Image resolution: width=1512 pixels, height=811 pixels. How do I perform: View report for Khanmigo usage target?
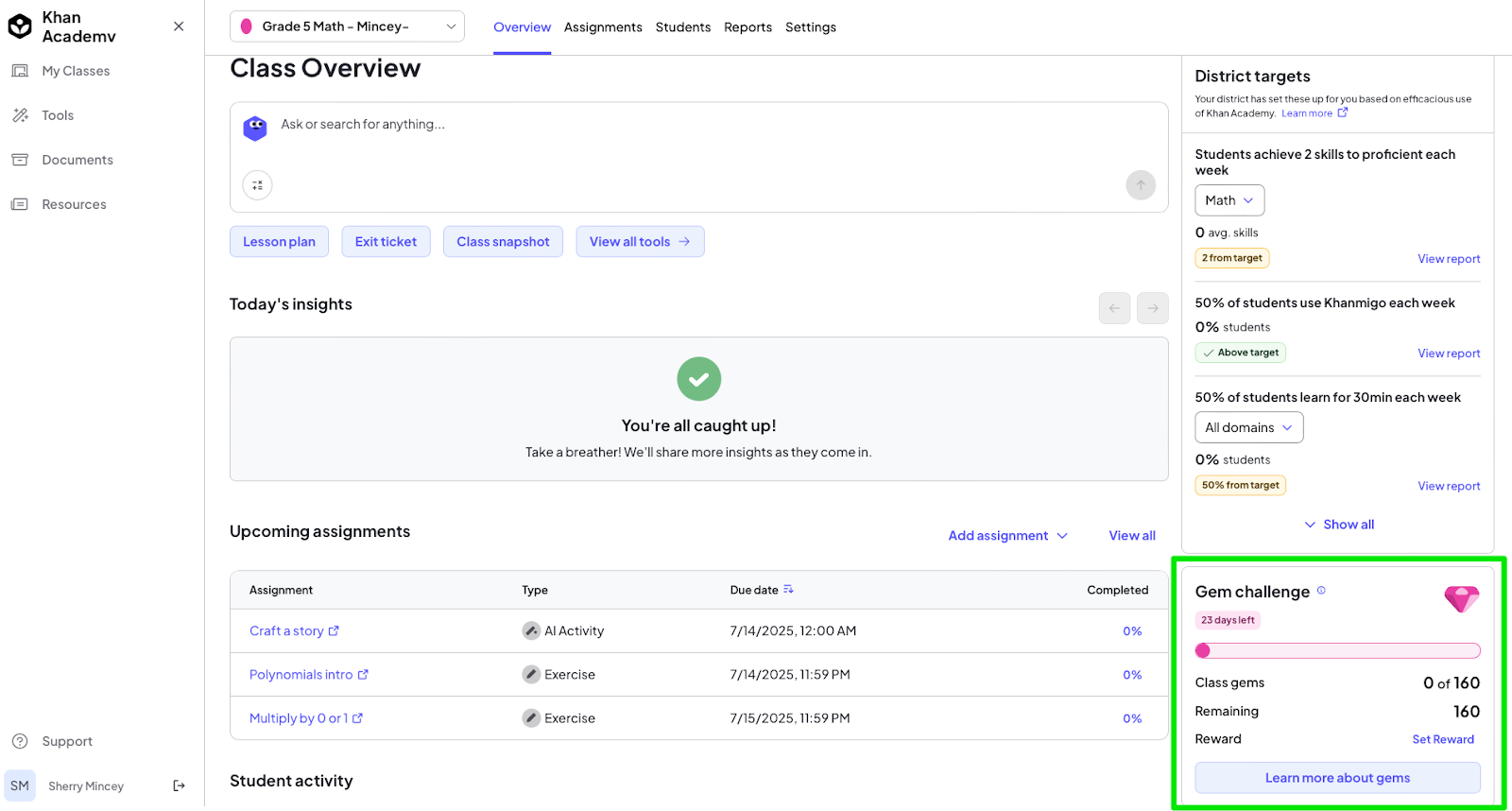pos(1449,354)
